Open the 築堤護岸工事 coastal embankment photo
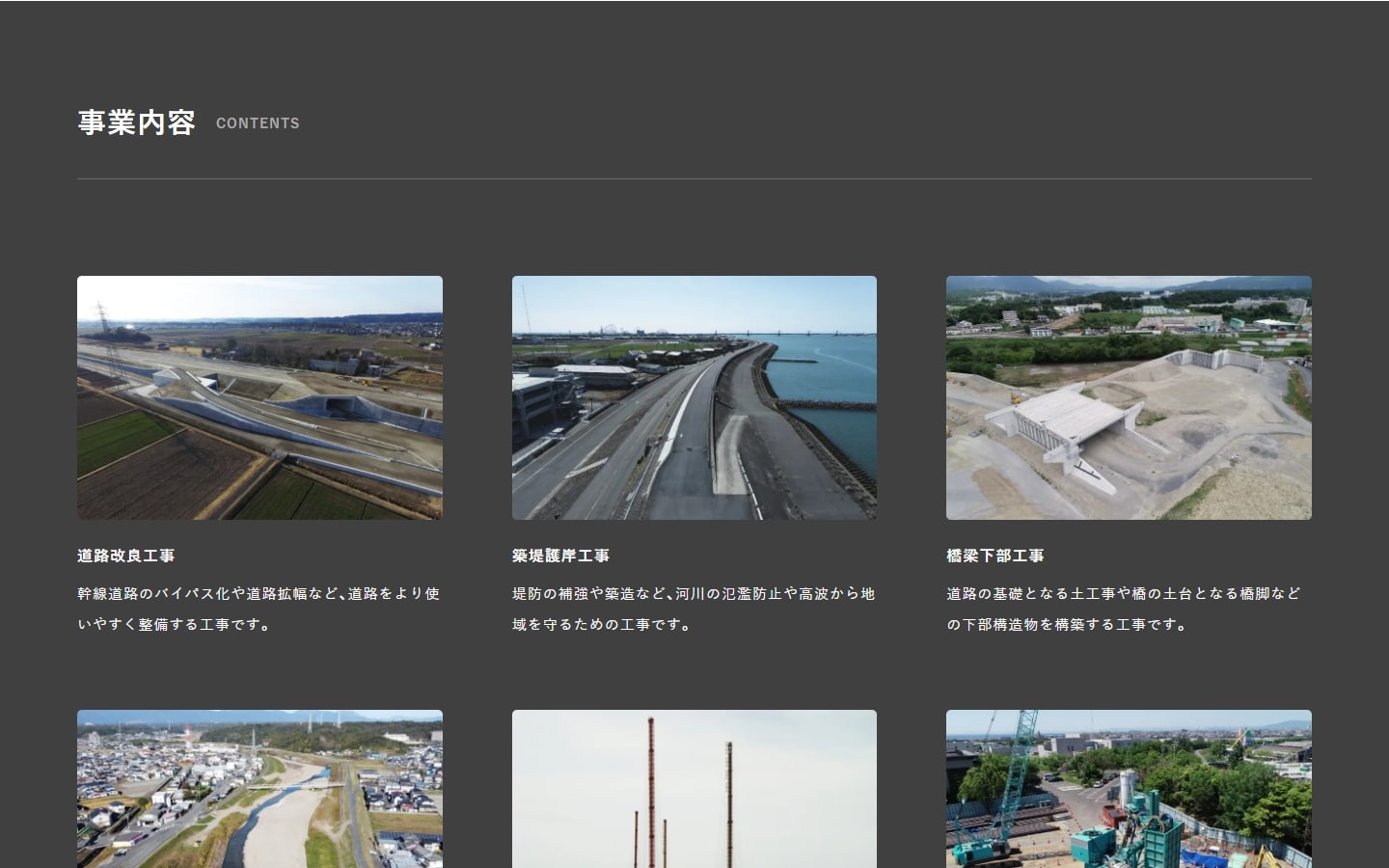 [694, 397]
